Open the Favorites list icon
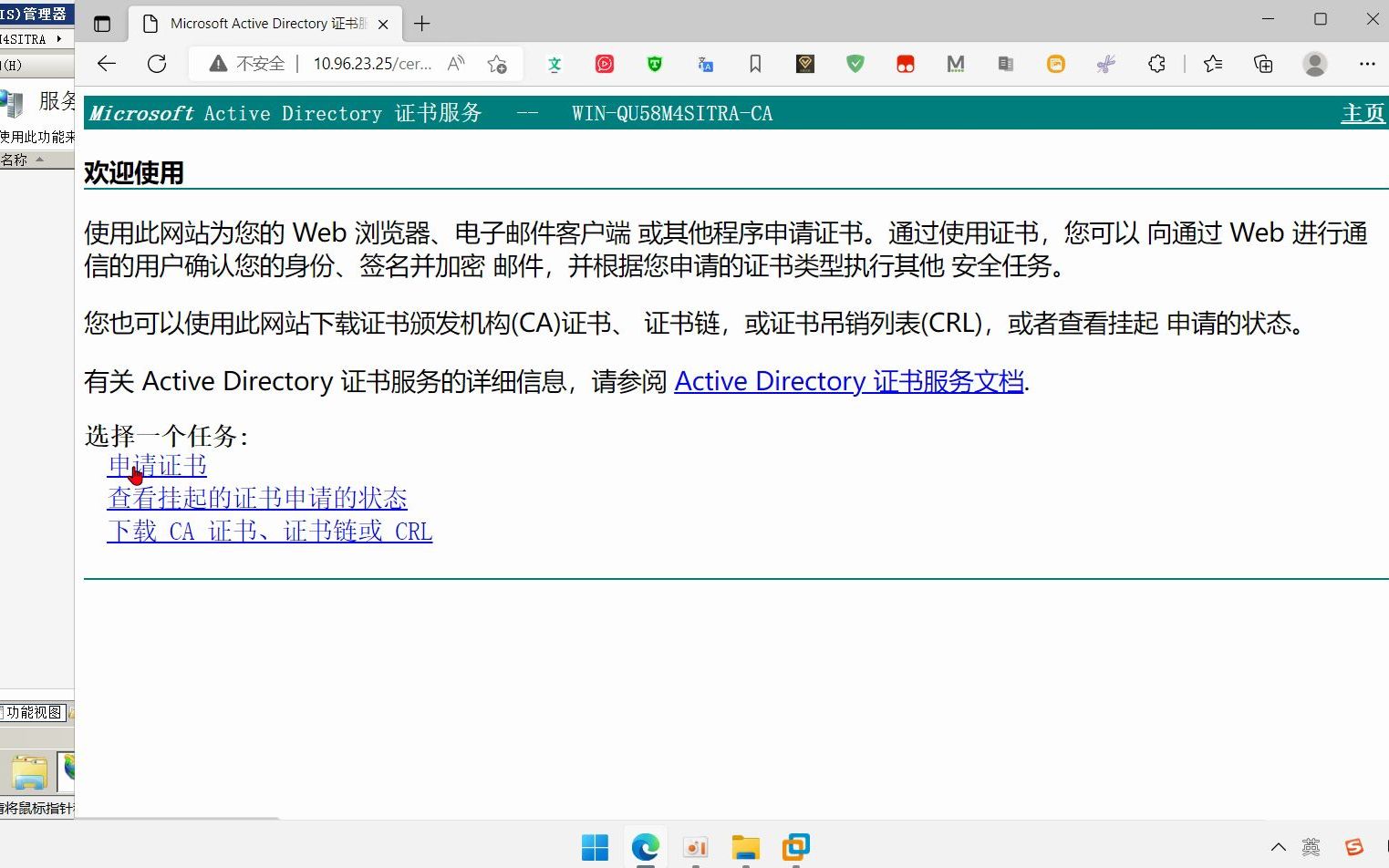The width and height of the screenshot is (1389, 868). (x=1213, y=64)
